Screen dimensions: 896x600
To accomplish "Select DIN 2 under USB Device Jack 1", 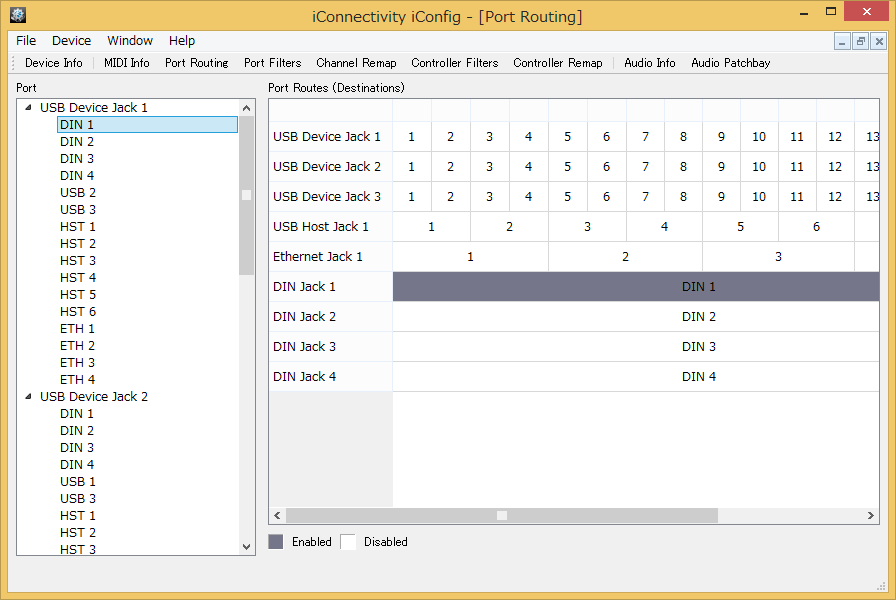I will point(77,142).
